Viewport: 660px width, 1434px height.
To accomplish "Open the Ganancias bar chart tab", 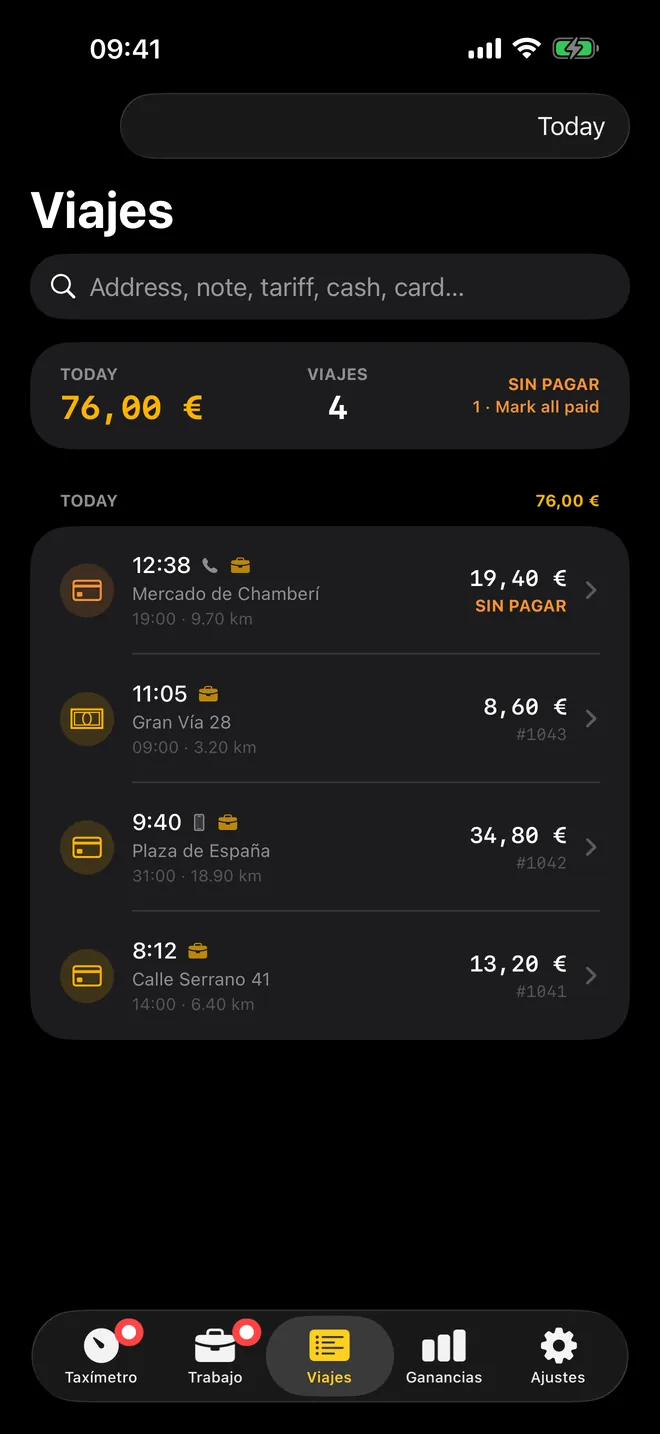I will [444, 1356].
